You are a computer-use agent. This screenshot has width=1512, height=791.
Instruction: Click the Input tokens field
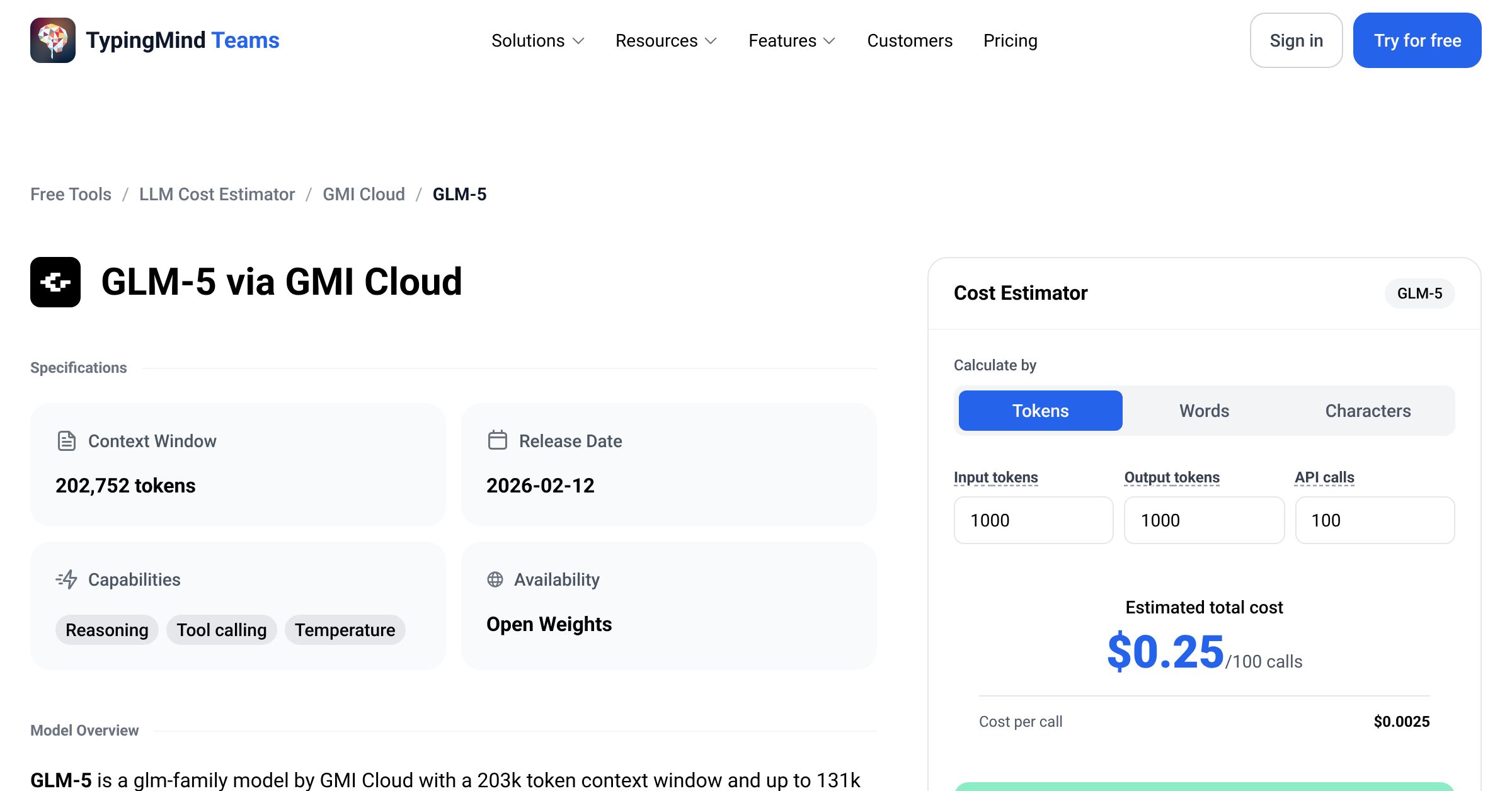coord(1034,520)
